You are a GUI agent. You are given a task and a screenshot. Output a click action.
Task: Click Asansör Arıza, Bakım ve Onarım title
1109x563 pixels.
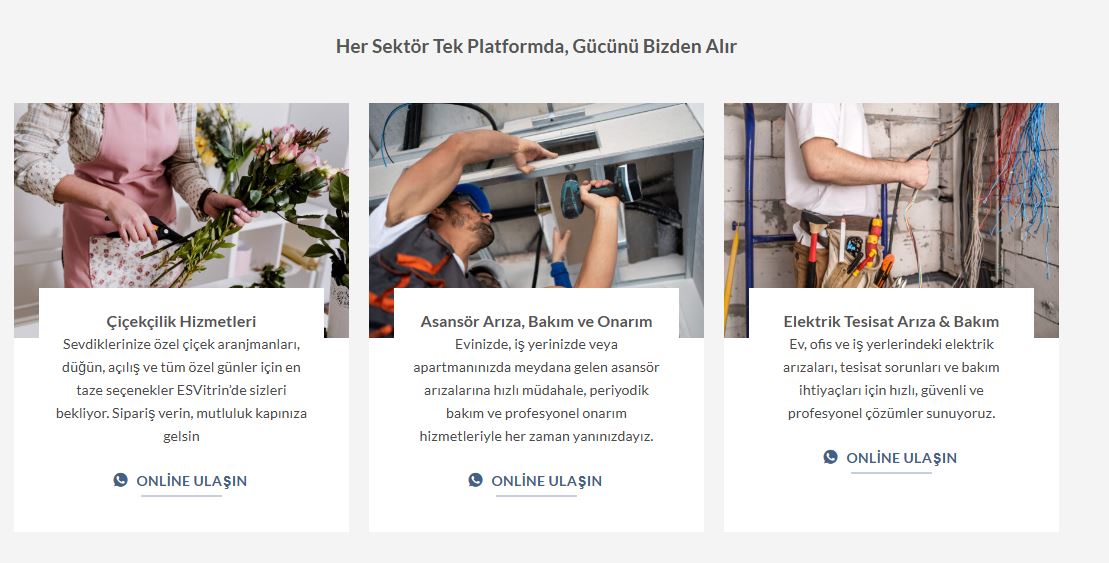(536, 322)
